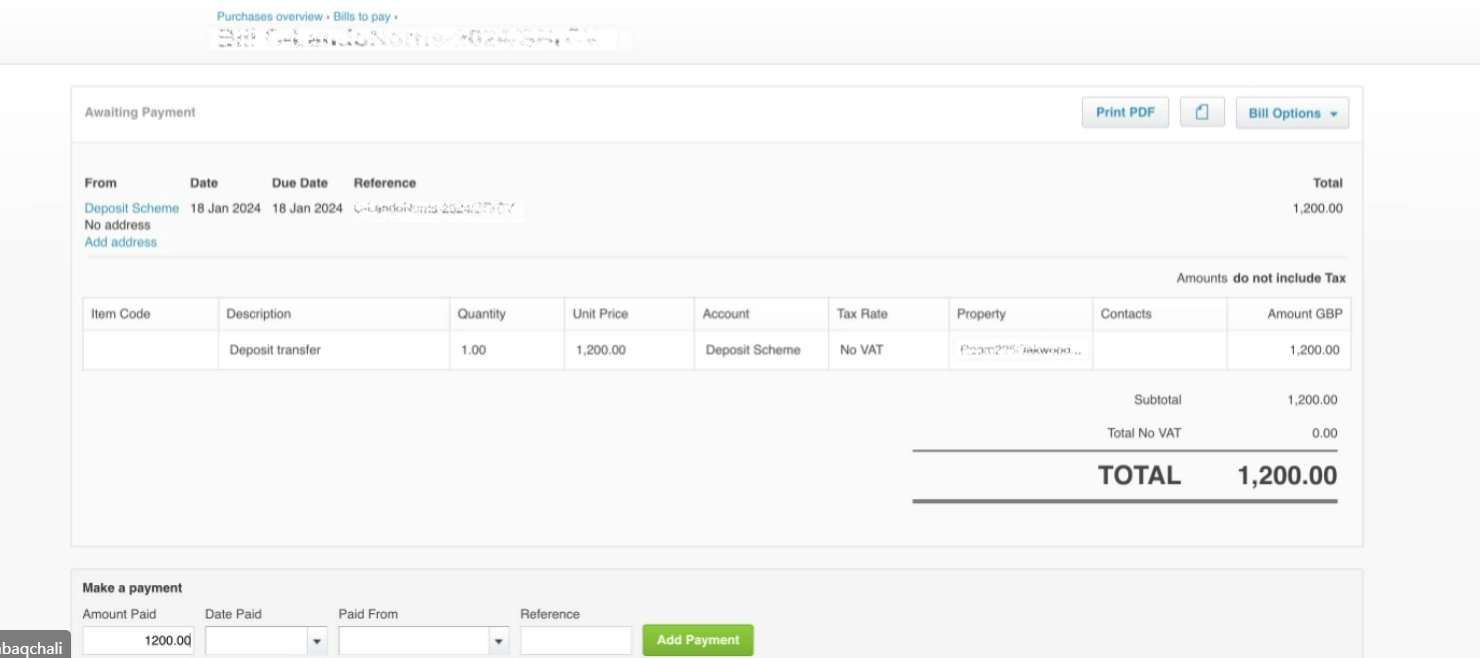Click the Description column header
The height and width of the screenshot is (658, 1480).
pyautogui.click(x=259, y=313)
